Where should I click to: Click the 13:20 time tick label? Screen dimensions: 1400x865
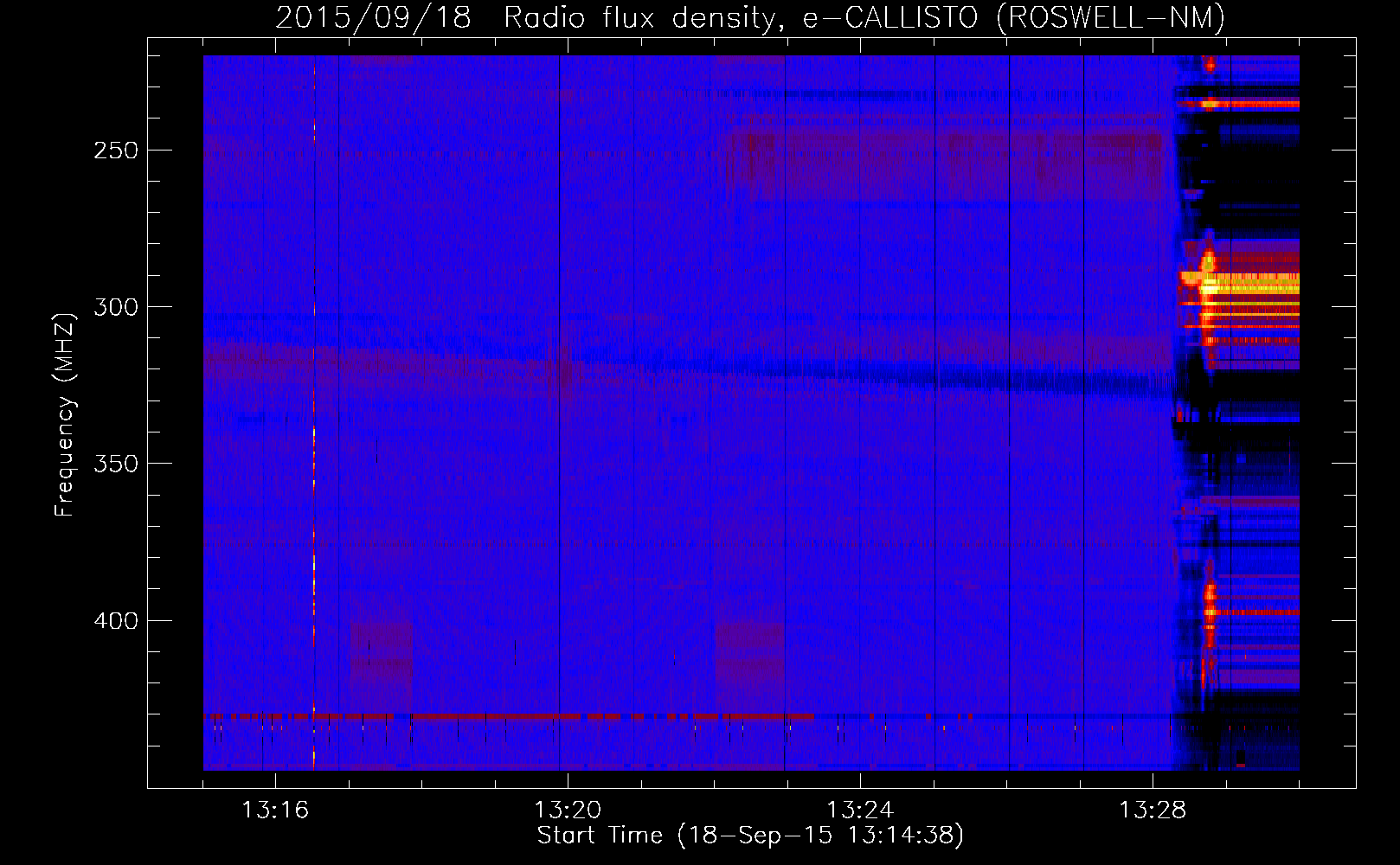pos(568,811)
